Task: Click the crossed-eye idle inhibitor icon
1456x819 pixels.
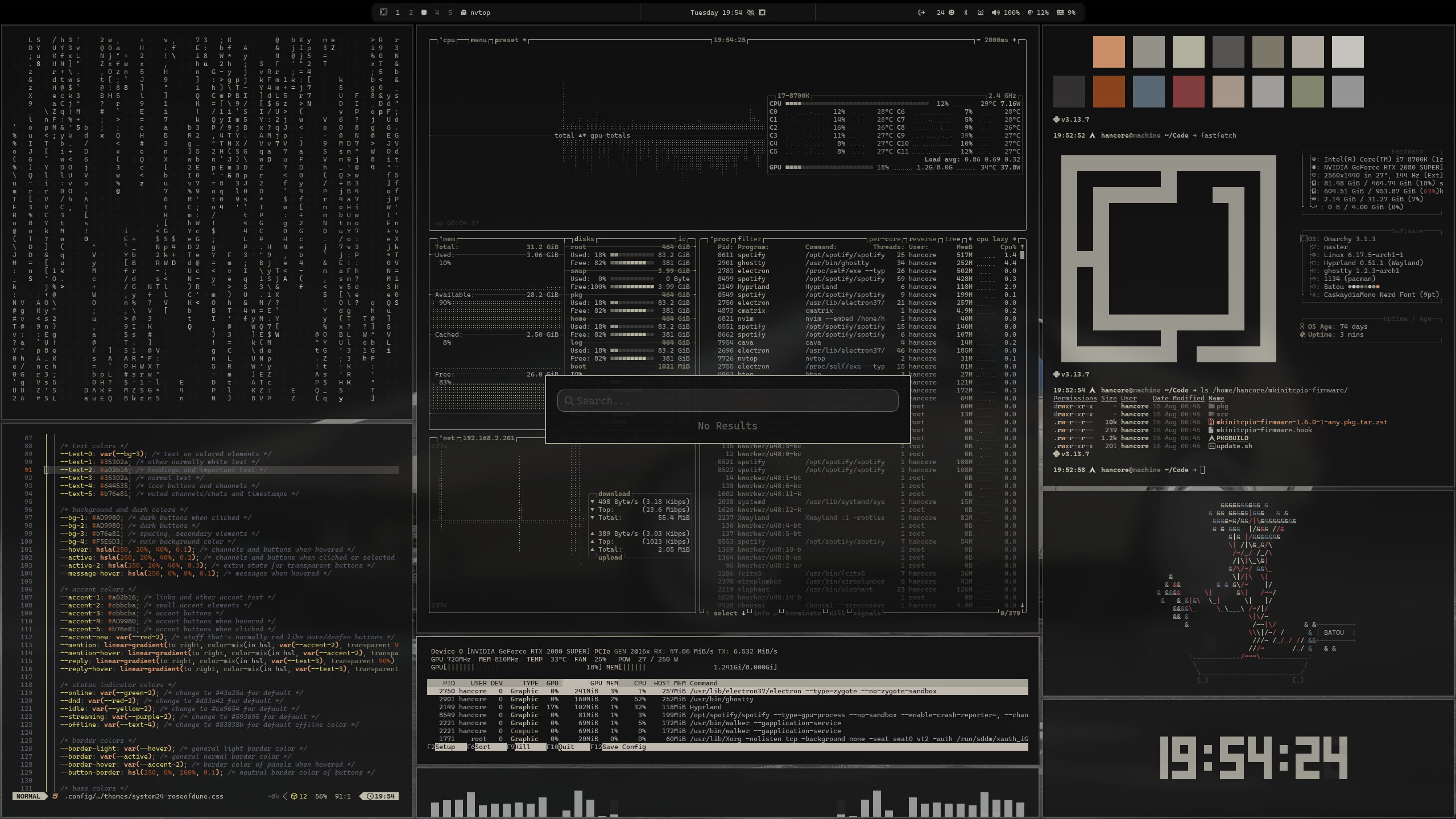Action: point(751,13)
